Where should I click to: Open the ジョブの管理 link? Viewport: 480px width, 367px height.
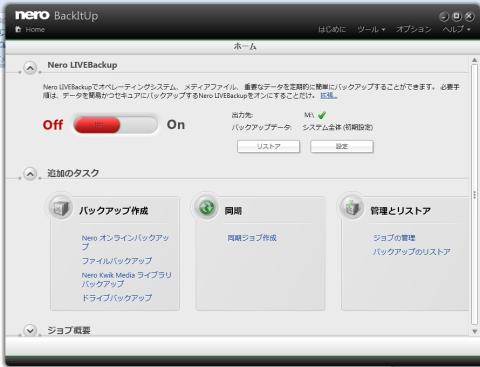click(394, 238)
